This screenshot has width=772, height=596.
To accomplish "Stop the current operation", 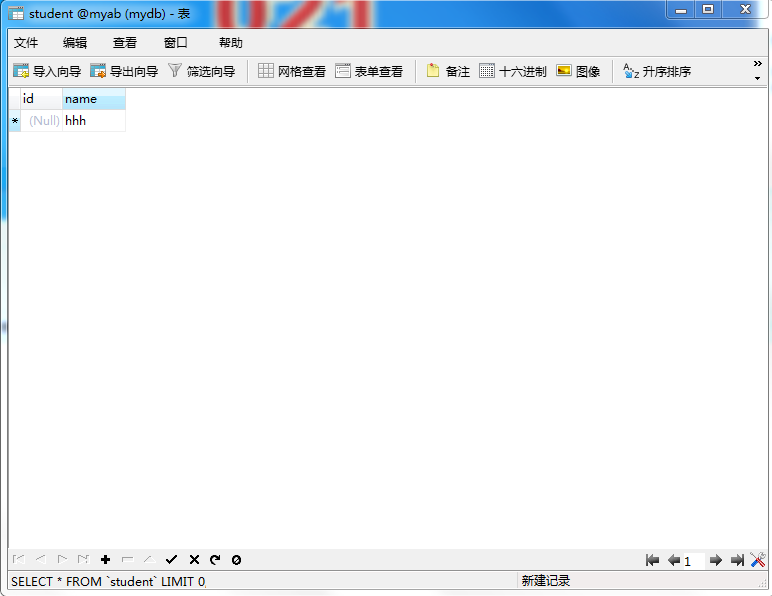I will tap(236, 560).
